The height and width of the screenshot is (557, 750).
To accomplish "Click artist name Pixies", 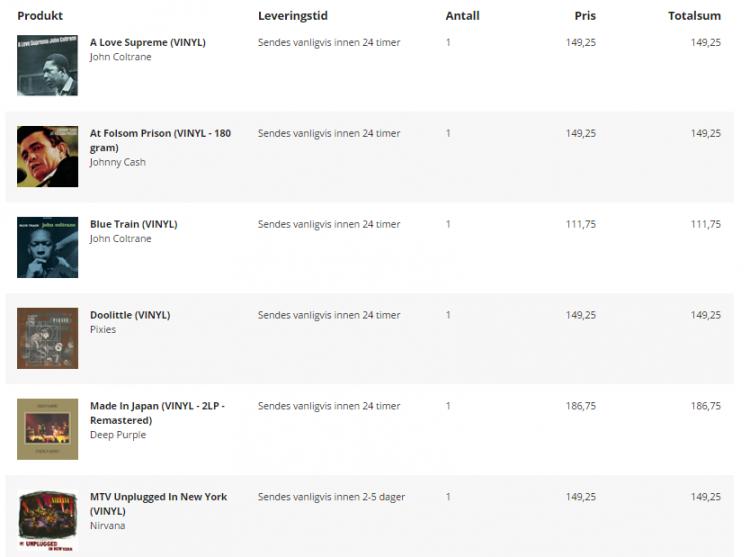I will 103,329.
